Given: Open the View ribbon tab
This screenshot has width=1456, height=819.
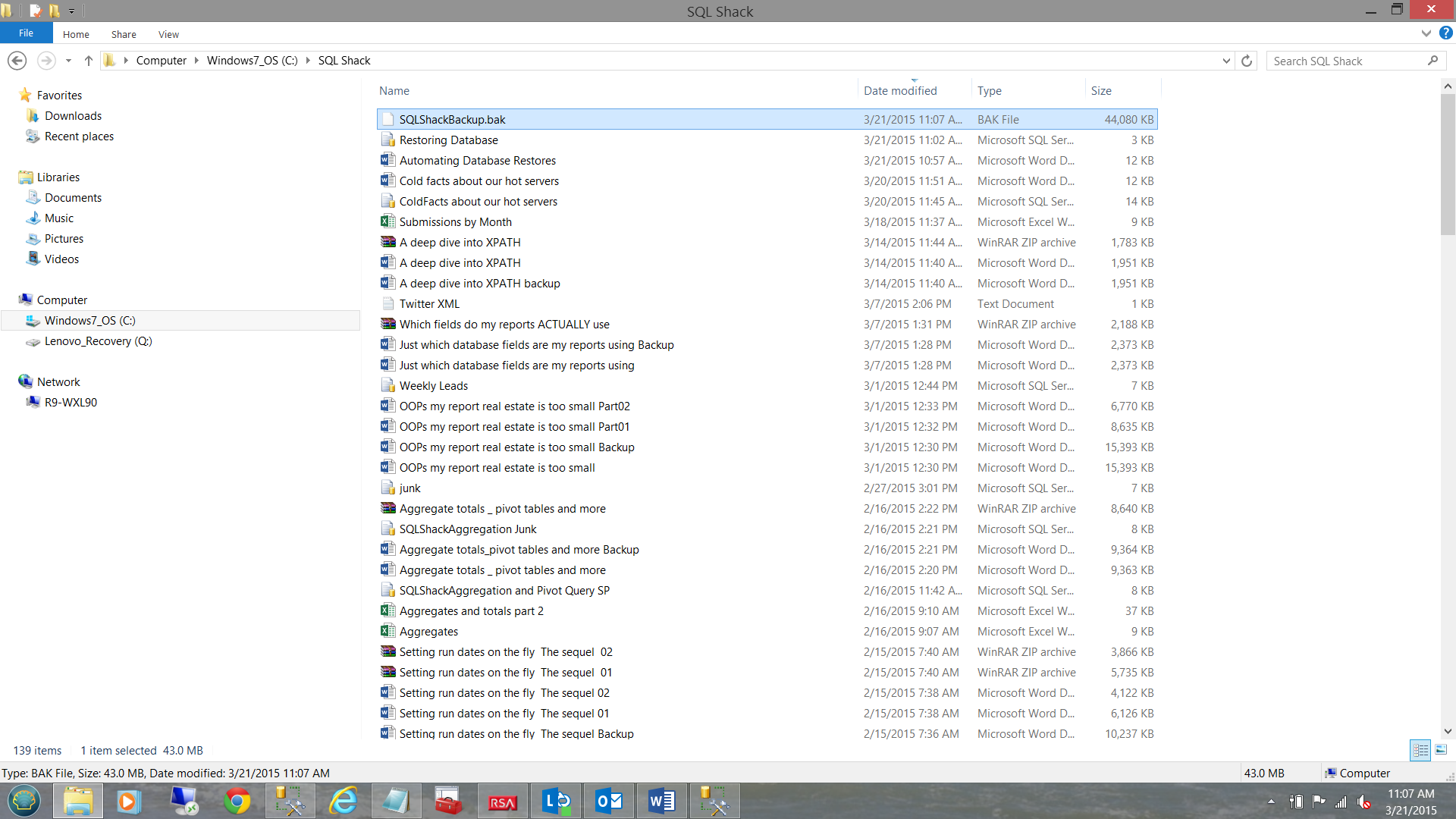Looking at the screenshot, I should 168,34.
